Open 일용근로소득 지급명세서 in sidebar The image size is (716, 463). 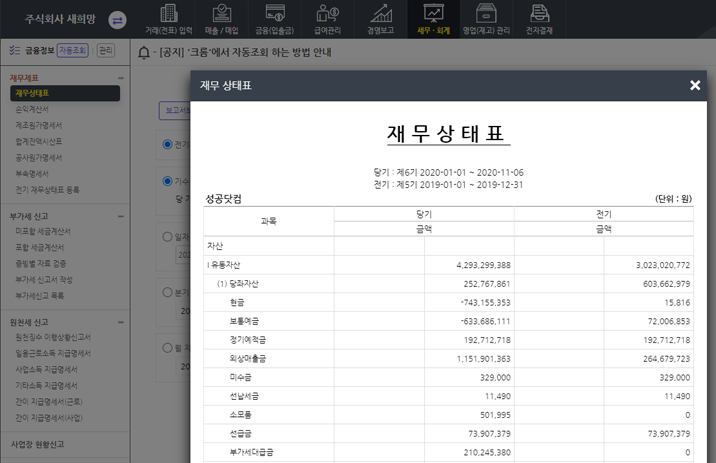(53, 353)
